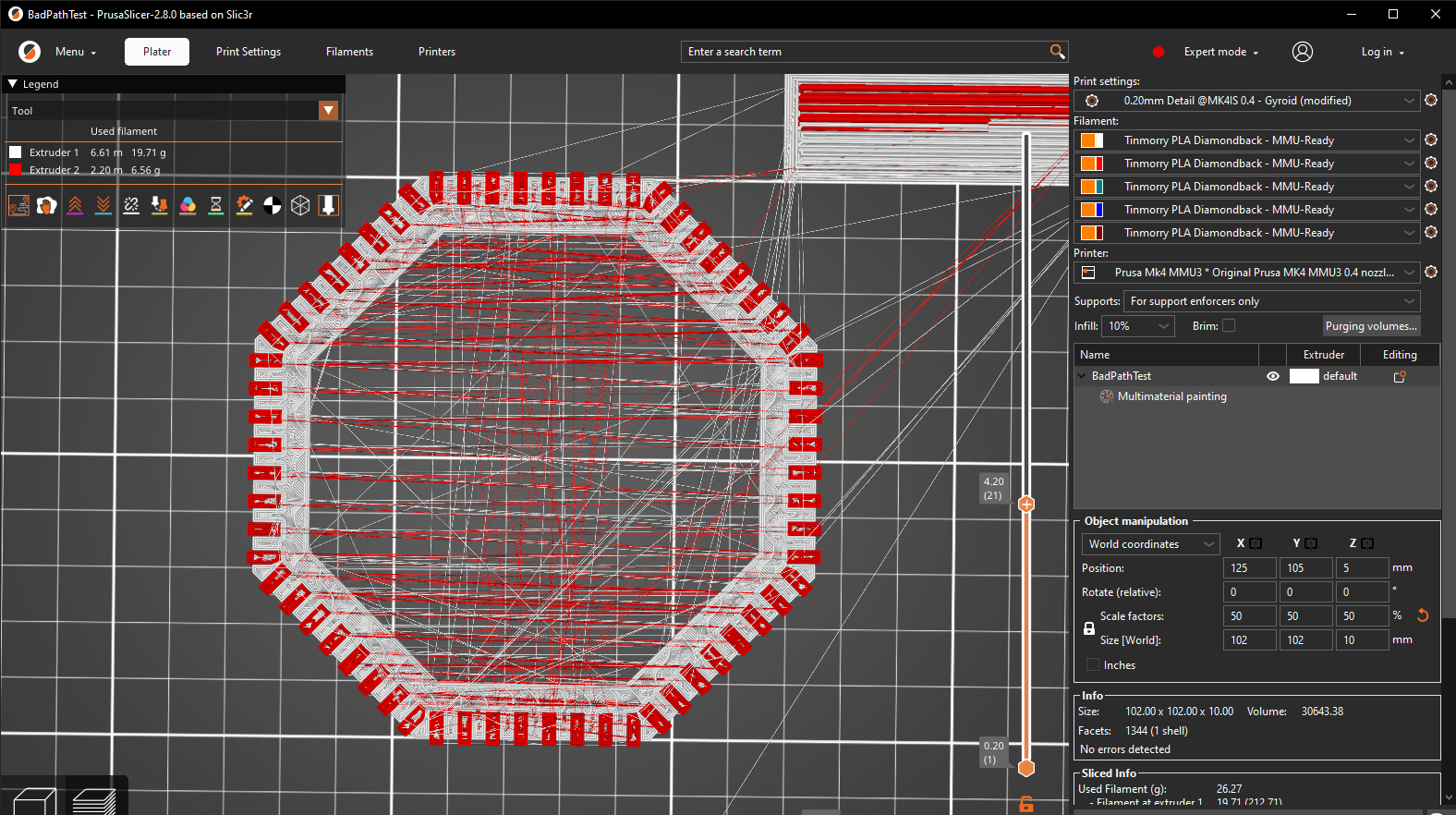Toggle Retractions up-arrows icon in legend
The width and height of the screenshot is (1456, 815).
pyautogui.click(x=75, y=205)
